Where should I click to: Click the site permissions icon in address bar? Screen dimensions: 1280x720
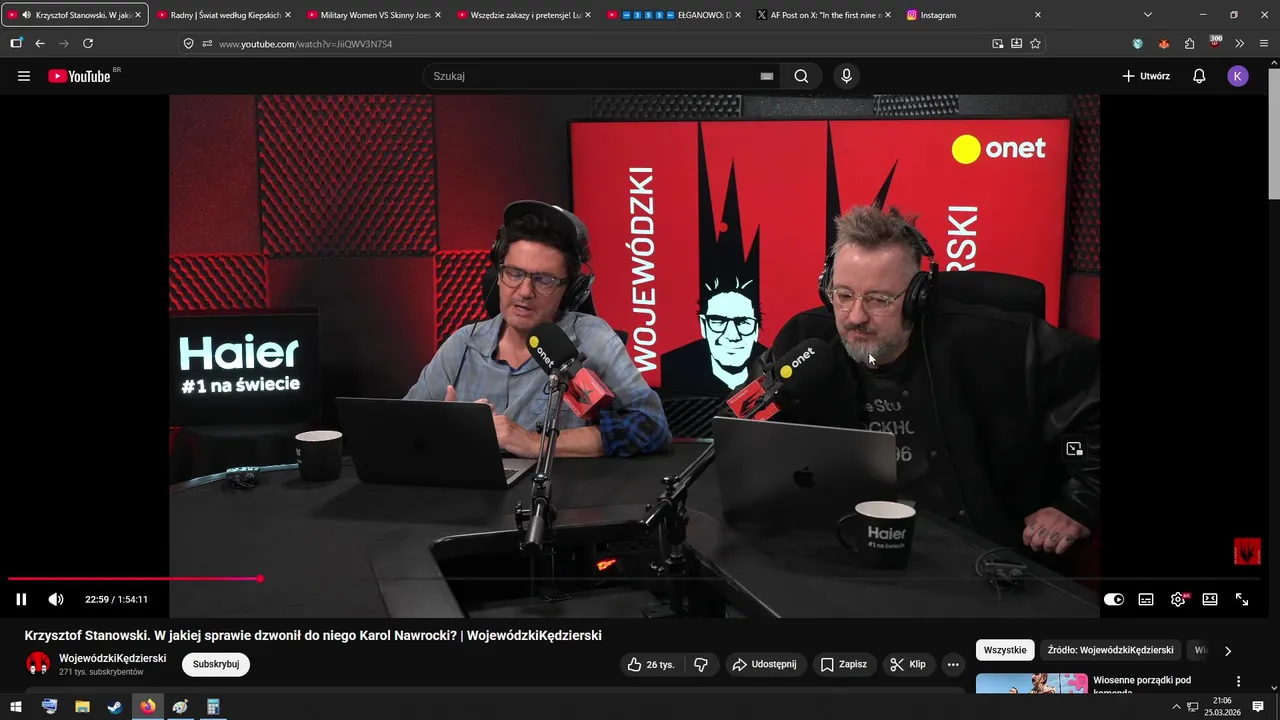[207, 44]
